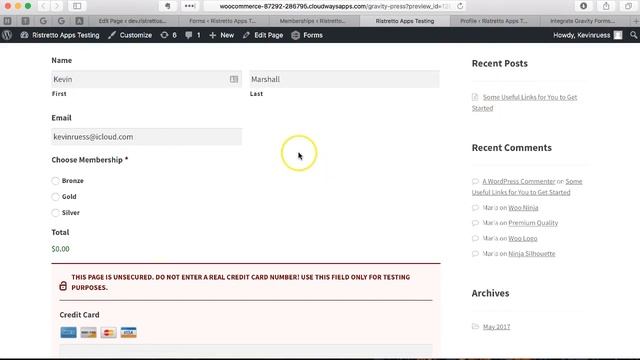Open Premium Quality comment link
The width and height of the screenshot is (640, 360).
533,223
